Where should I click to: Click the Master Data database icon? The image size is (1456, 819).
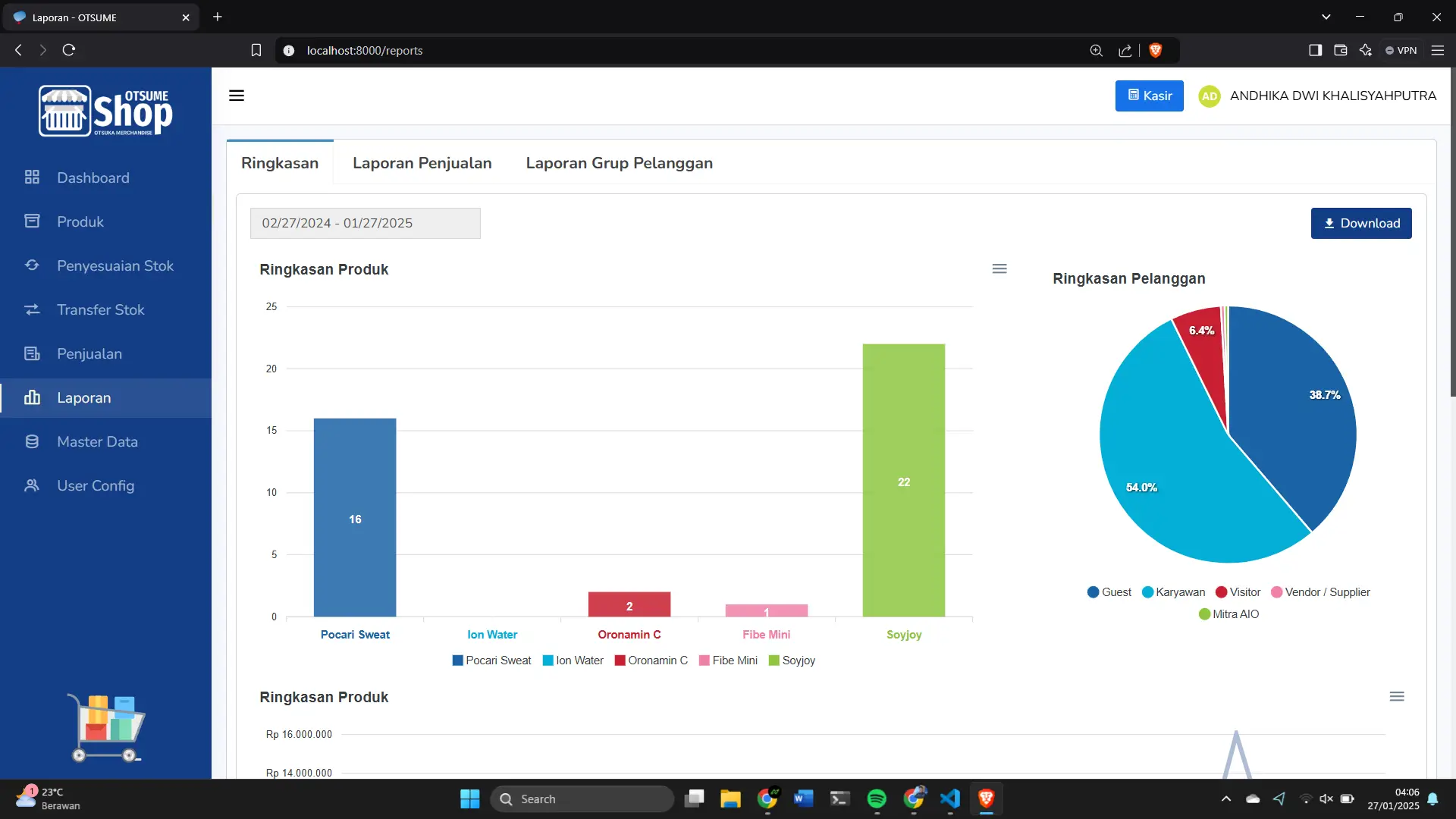tap(32, 441)
